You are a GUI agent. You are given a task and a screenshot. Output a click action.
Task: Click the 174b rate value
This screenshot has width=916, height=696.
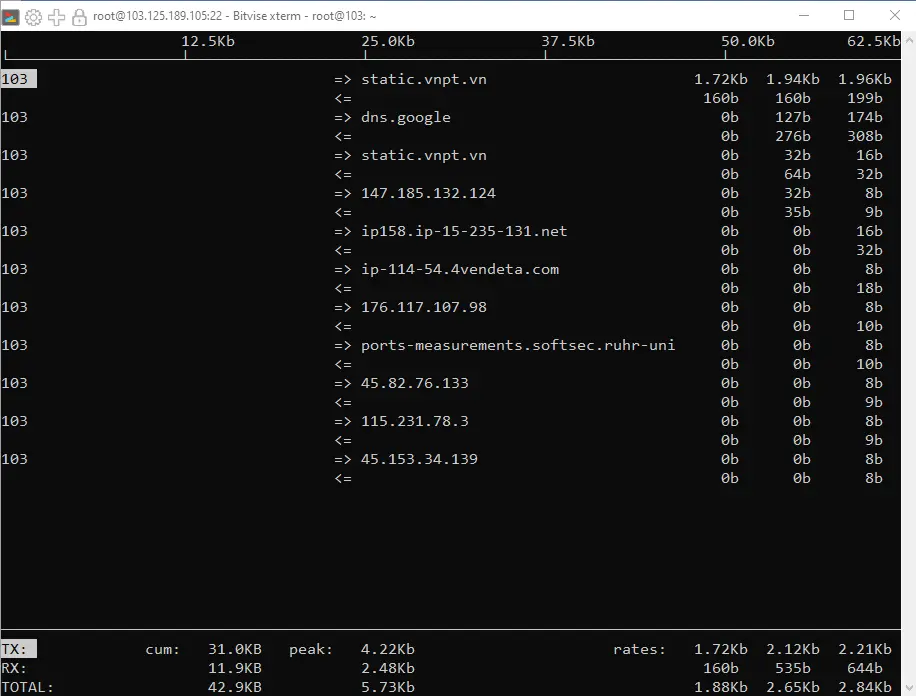[865, 117]
